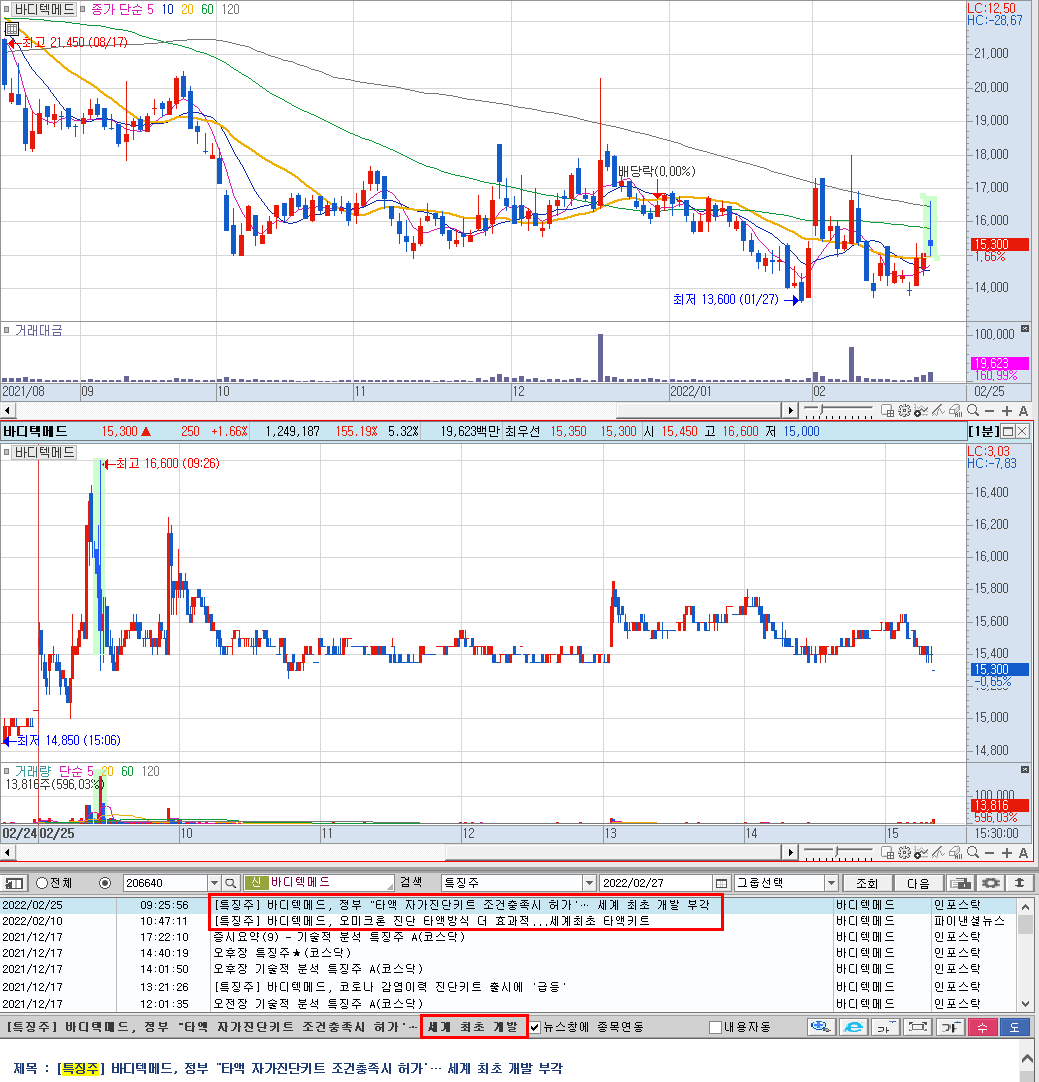Image resolution: width=1039 pixels, height=1082 pixels.
Task: Adjust the minute chart zoom slider
Action: pyautogui.click(x=837, y=852)
